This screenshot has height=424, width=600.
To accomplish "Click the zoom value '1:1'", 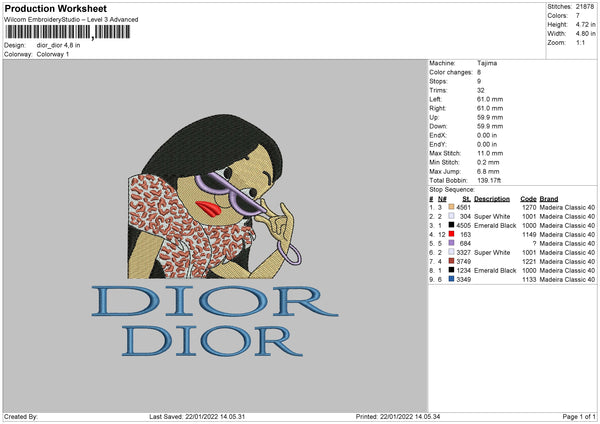I will tap(580, 42).
